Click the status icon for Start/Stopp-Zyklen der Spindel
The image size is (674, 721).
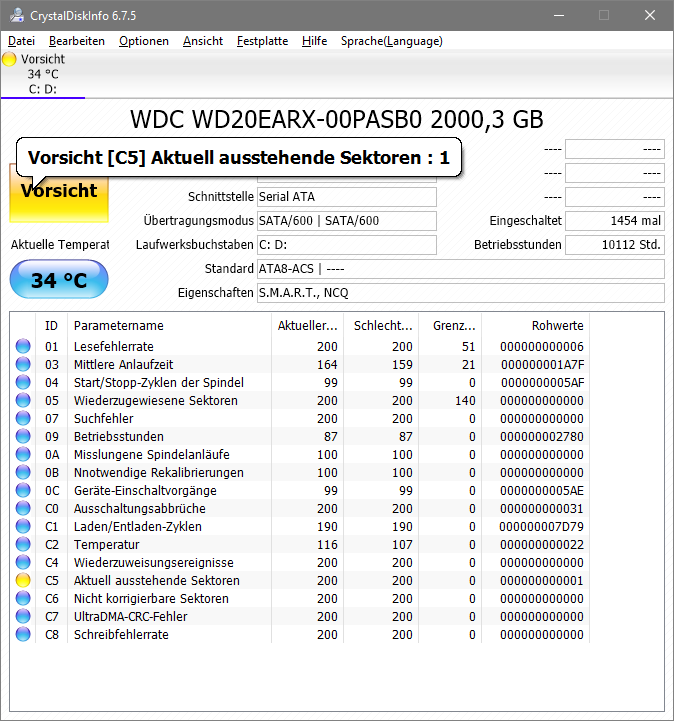[23, 382]
